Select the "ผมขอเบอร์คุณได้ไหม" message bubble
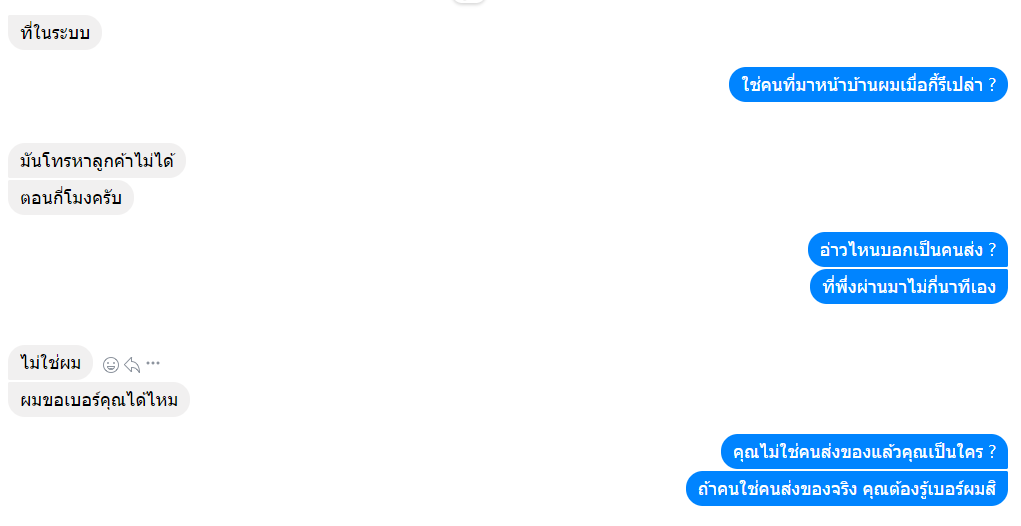Screen dimensions: 1021x526 99,400
